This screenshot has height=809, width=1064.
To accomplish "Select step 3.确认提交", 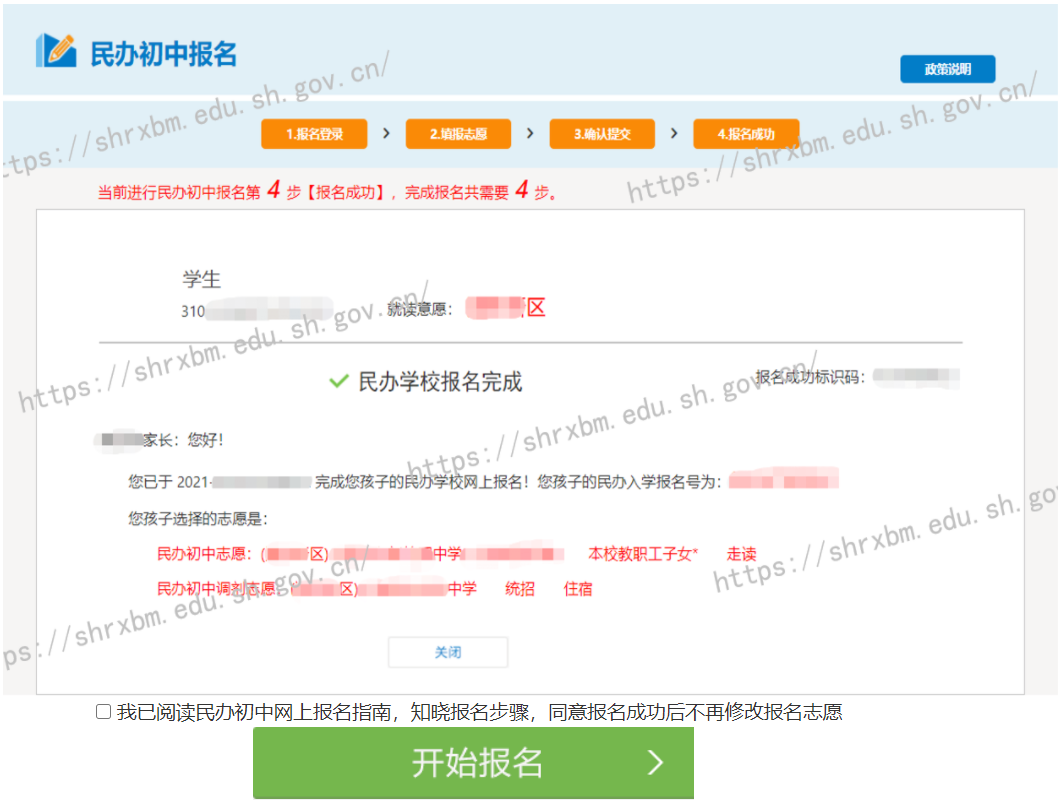I will (x=602, y=134).
